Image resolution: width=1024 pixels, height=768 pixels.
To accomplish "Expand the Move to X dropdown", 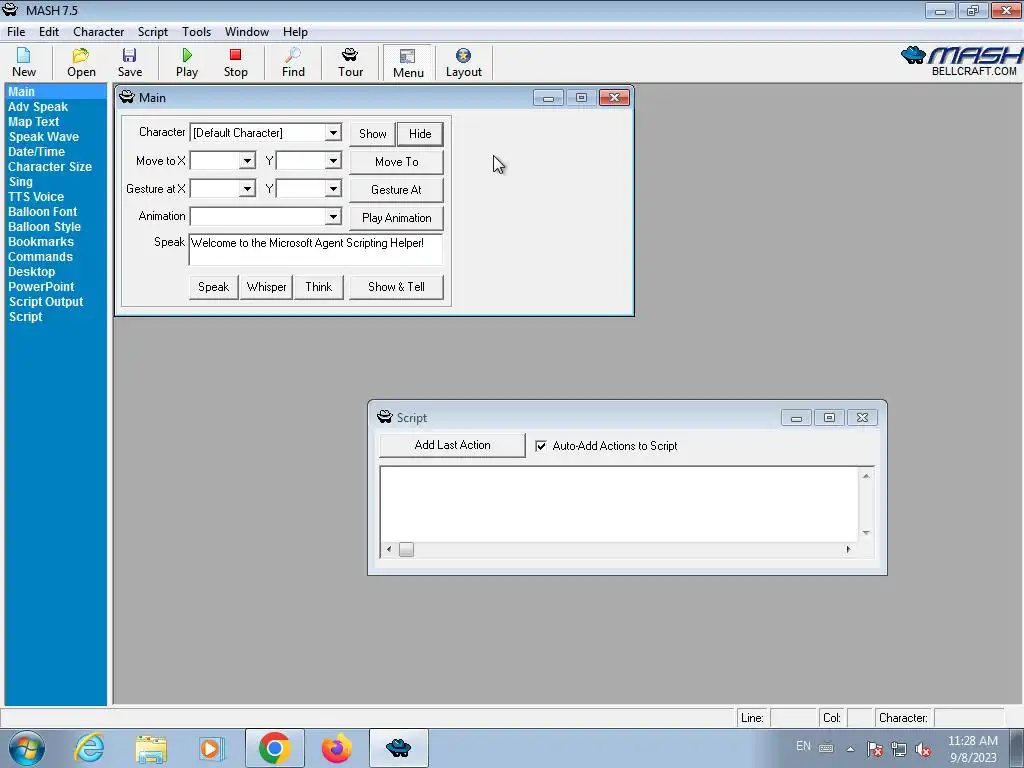I will click(x=247, y=161).
